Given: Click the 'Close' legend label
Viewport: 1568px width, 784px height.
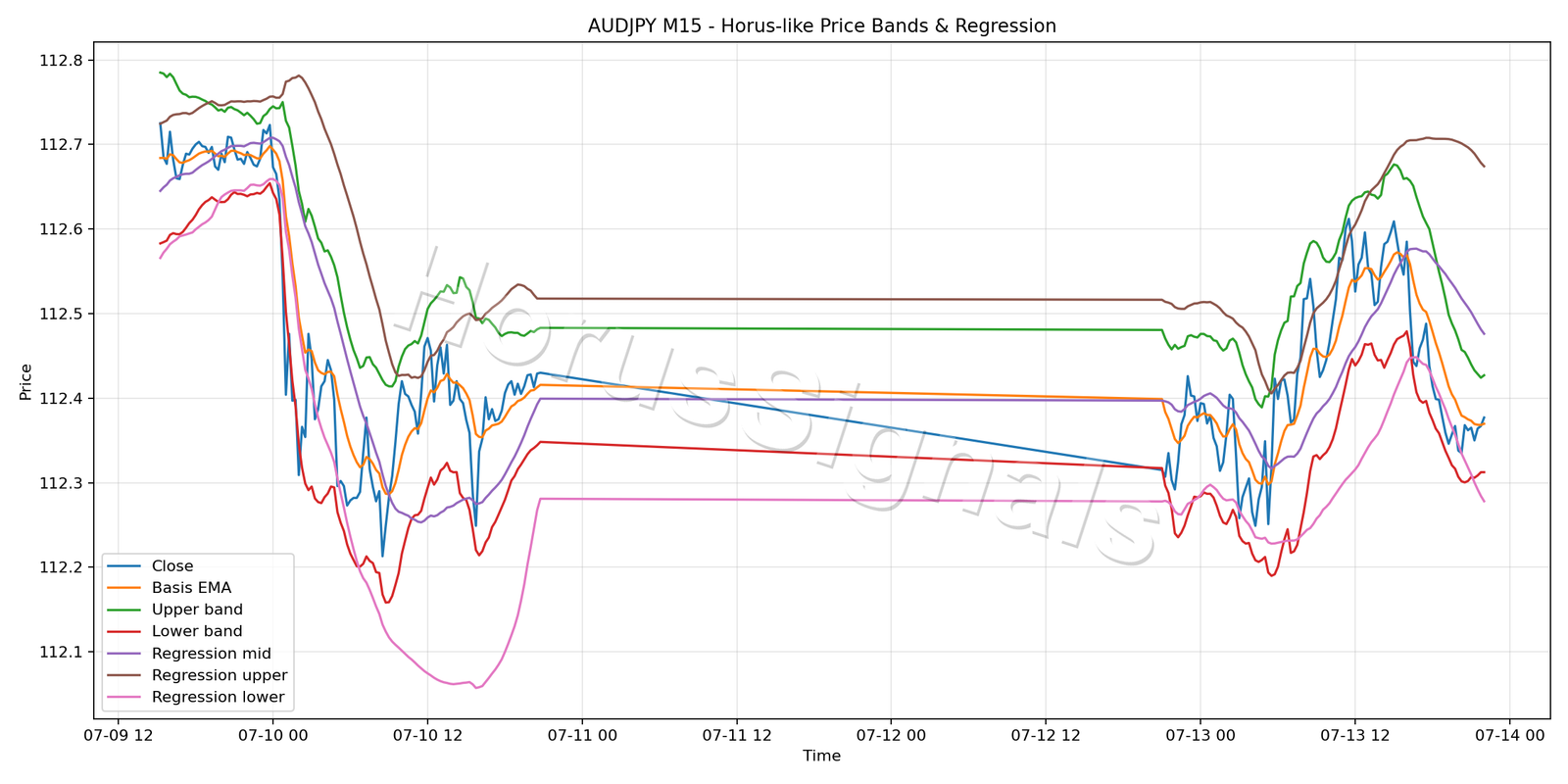Looking at the screenshot, I should (x=172, y=566).
